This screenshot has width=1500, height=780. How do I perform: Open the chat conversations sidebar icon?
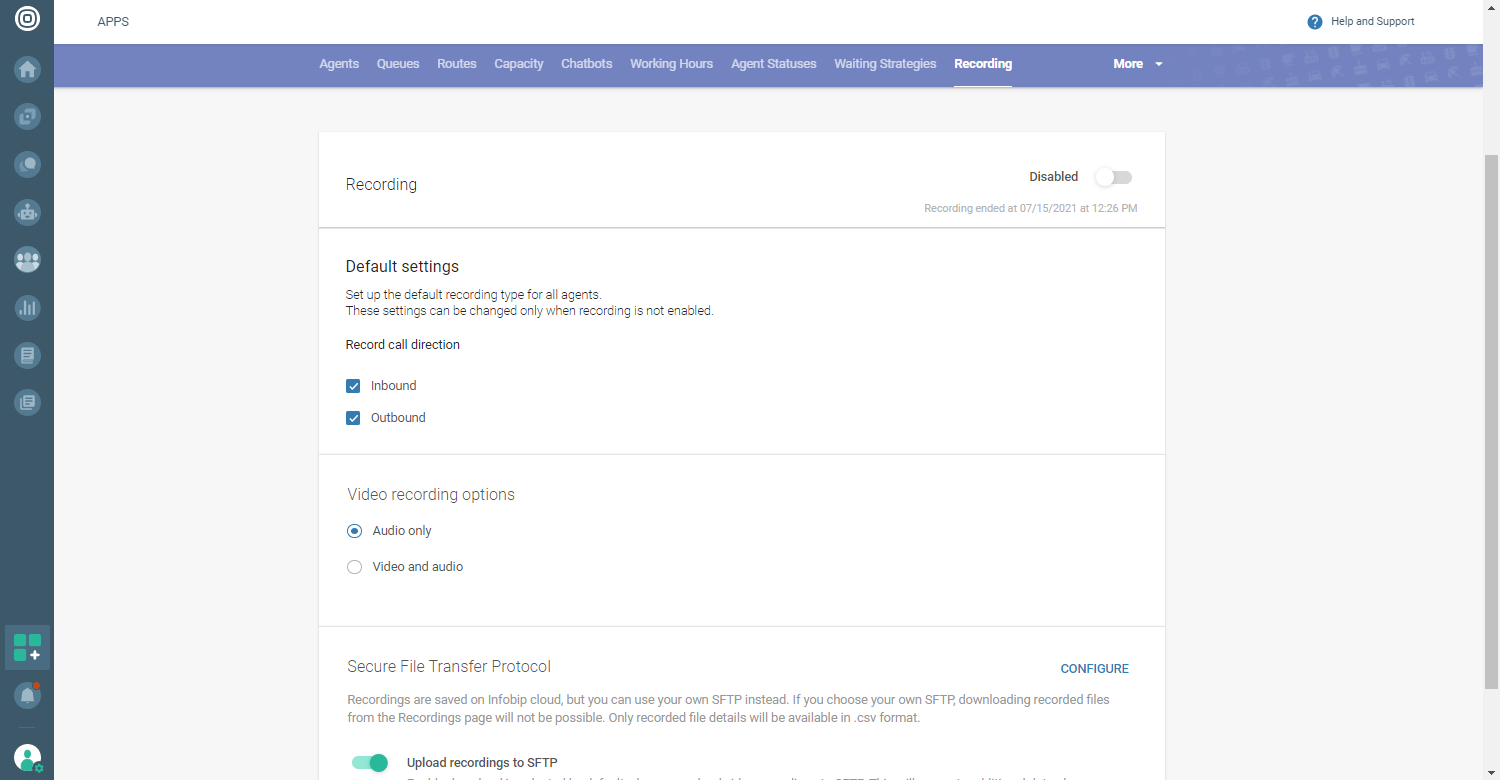(27, 164)
